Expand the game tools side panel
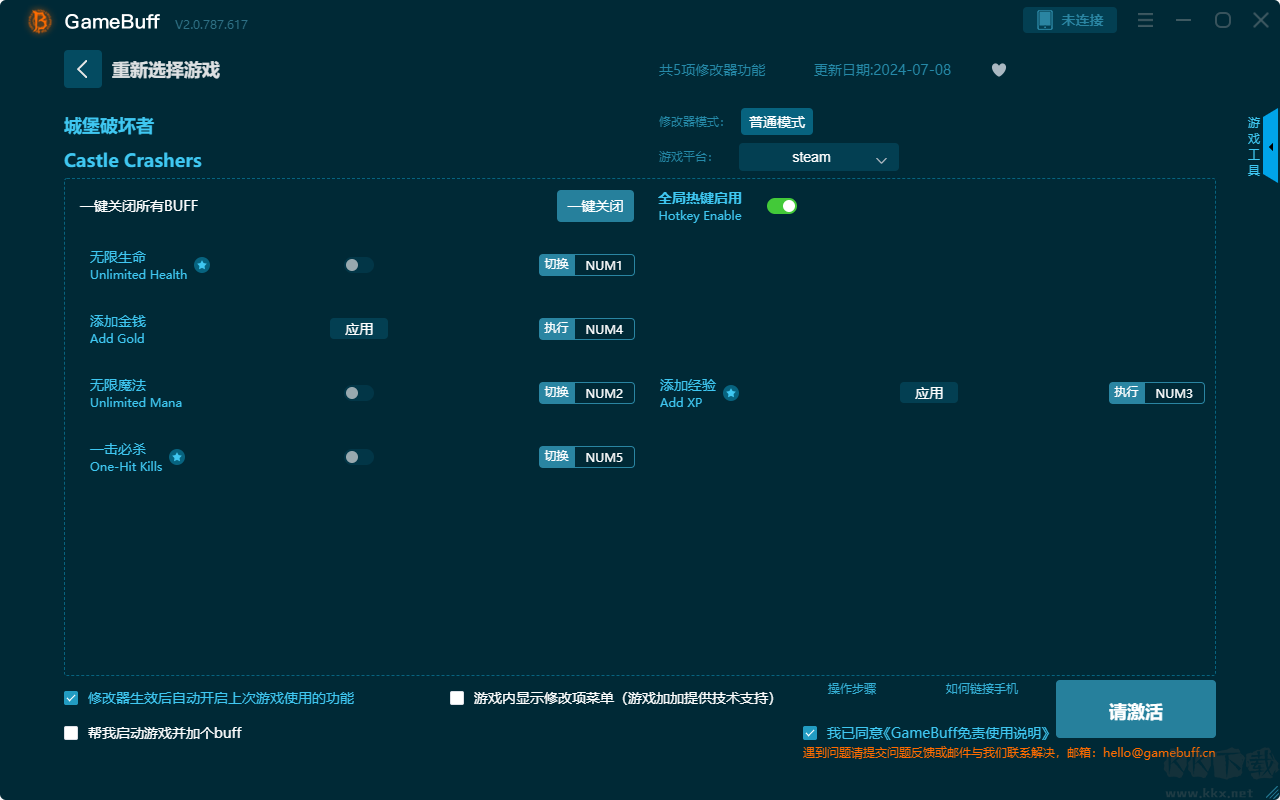This screenshot has height=800, width=1280. (1270, 146)
